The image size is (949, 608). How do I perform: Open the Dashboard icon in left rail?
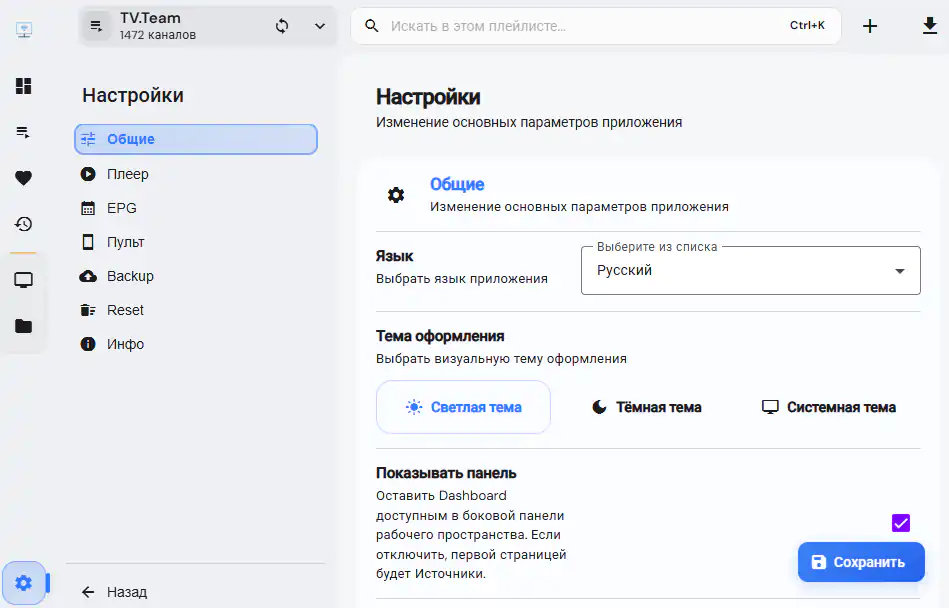24,86
